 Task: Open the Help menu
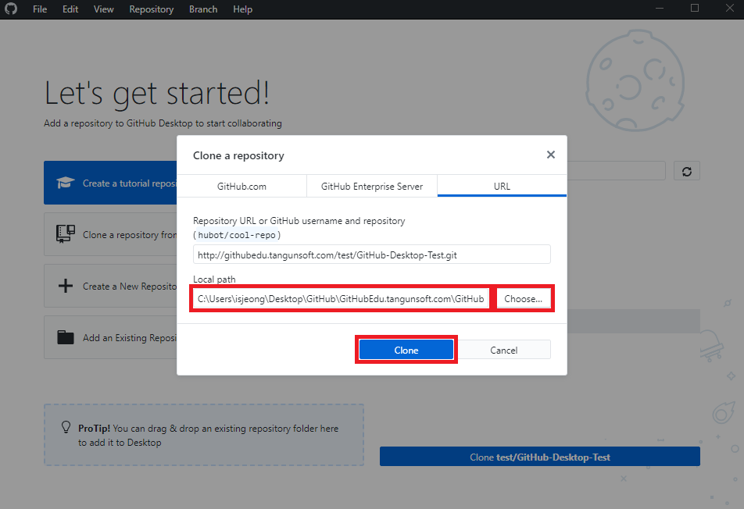coord(242,9)
